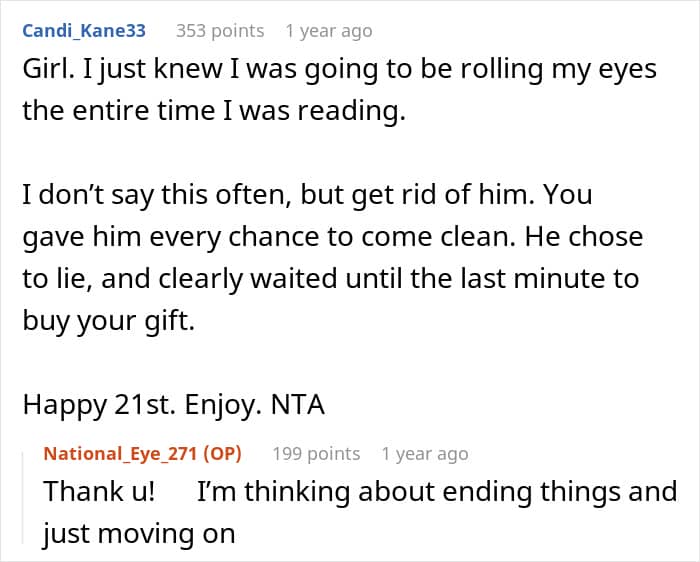Click the line "just moving on"
The image size is (700, 562).
[x=138, y=533]
